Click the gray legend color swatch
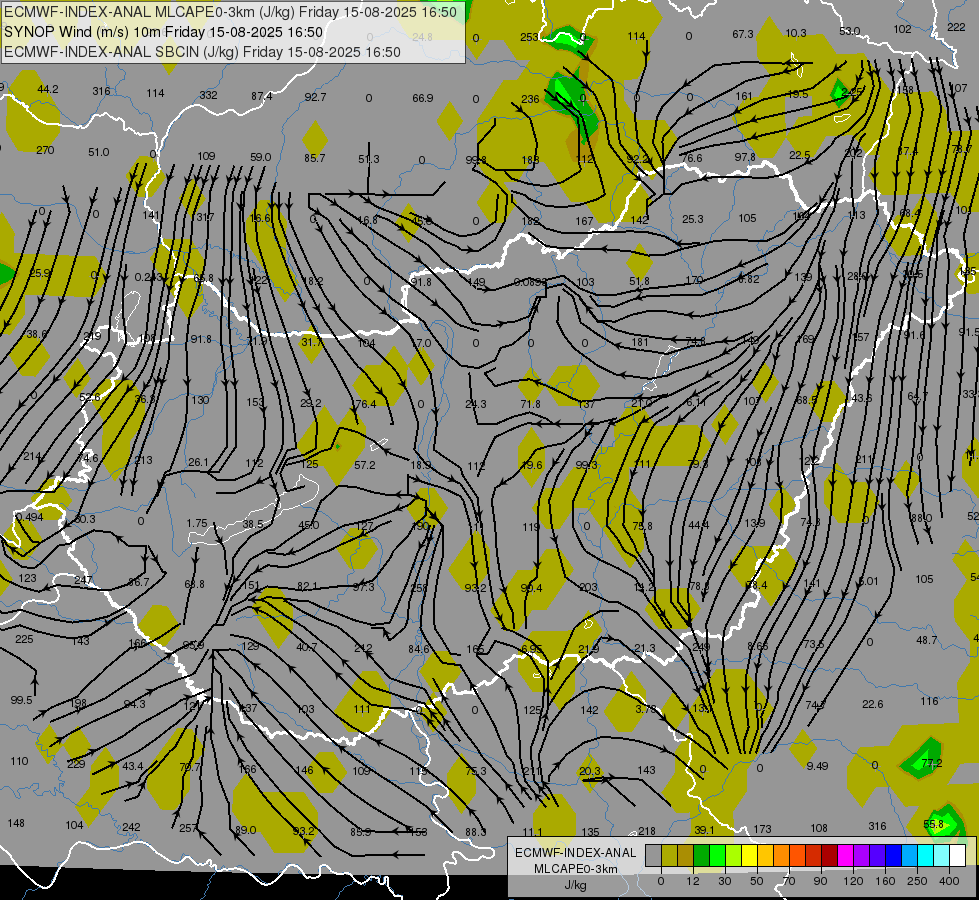979x900 pixels. click(x=653, y=856)
